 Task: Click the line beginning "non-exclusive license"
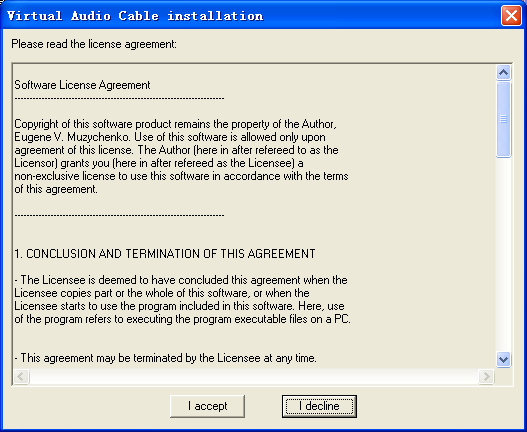pyautogui.click(x=181, y=176)
